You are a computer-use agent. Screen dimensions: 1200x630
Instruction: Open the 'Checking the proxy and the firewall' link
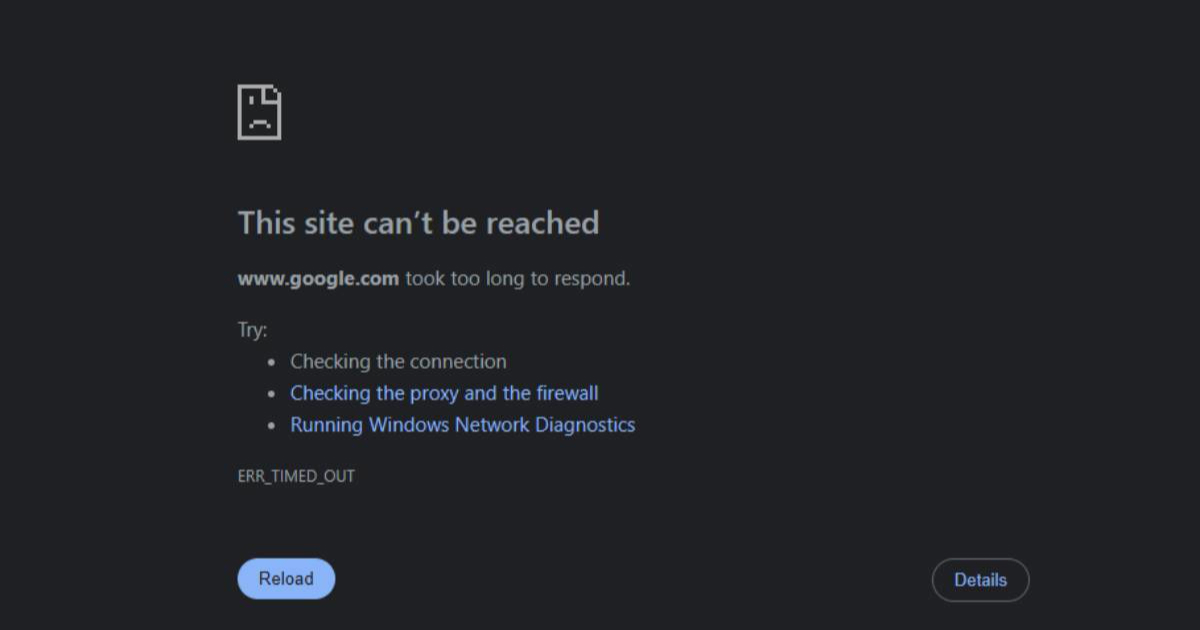444,393
